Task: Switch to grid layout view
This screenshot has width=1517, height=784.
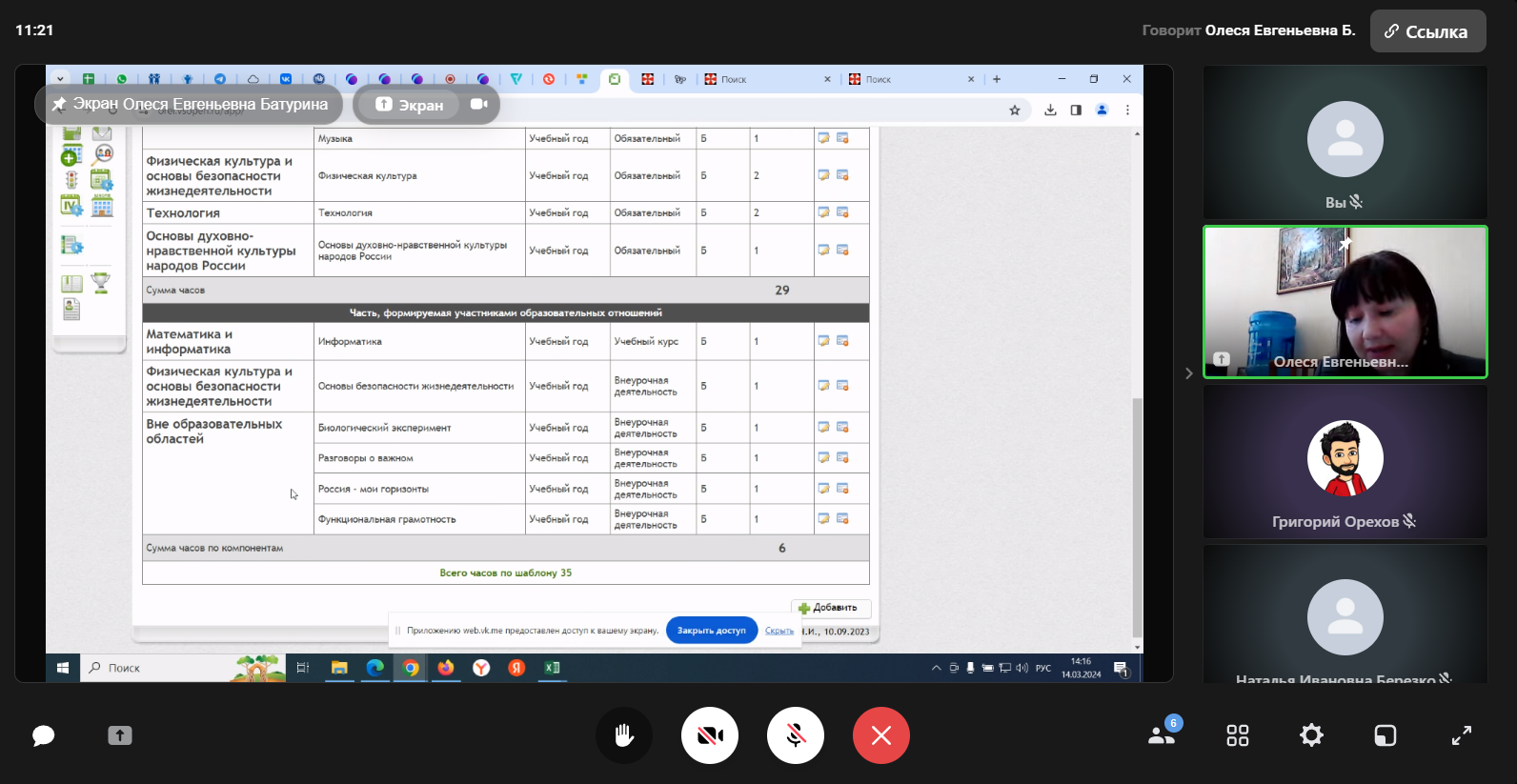Action: coord(1237,735)
